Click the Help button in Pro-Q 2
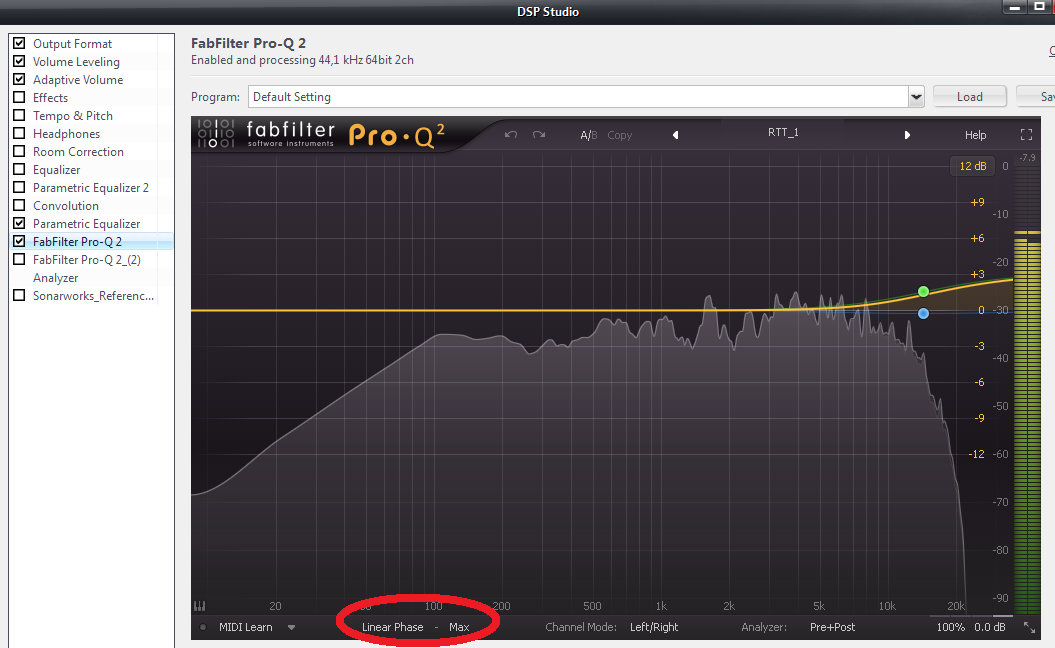The image size is (1055, 648). point(976,135)
